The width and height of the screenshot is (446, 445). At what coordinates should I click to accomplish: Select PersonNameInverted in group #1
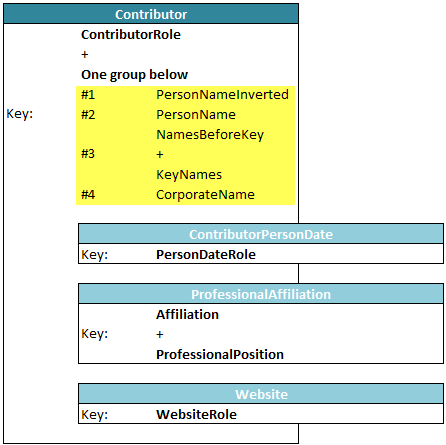coord(223,94)
